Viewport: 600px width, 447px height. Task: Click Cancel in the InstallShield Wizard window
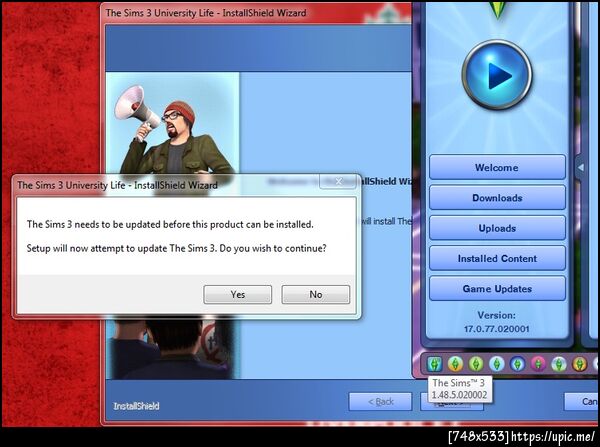582,401
